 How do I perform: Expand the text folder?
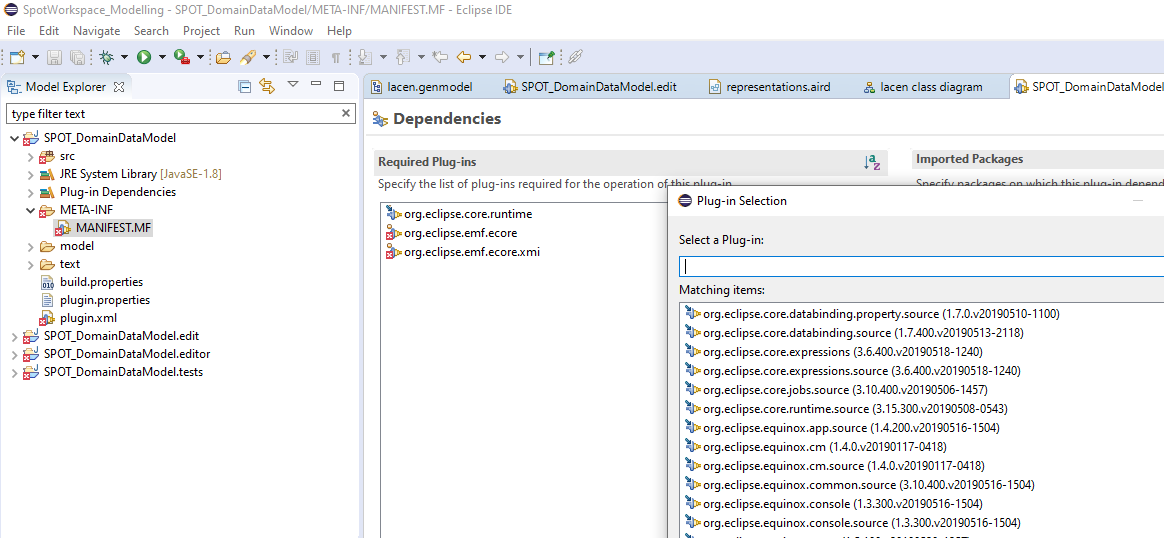click(x=30, y=264)
